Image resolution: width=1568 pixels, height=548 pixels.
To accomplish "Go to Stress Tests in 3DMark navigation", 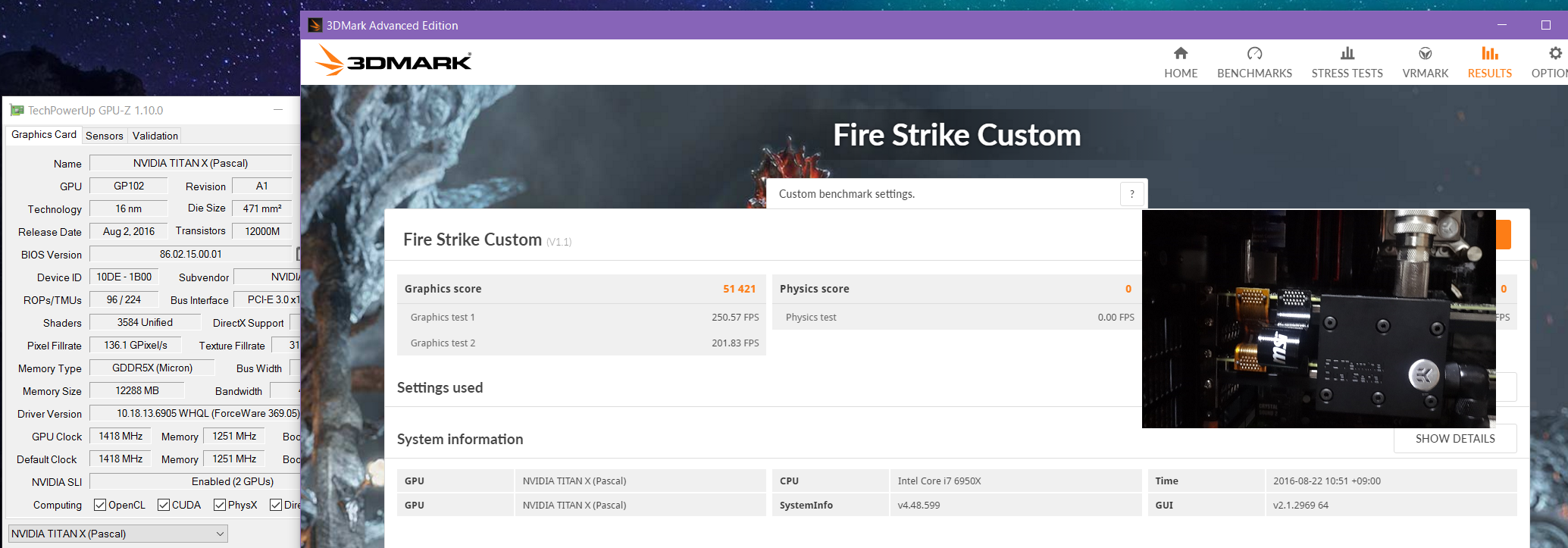I will click(x=1347, y=62).
